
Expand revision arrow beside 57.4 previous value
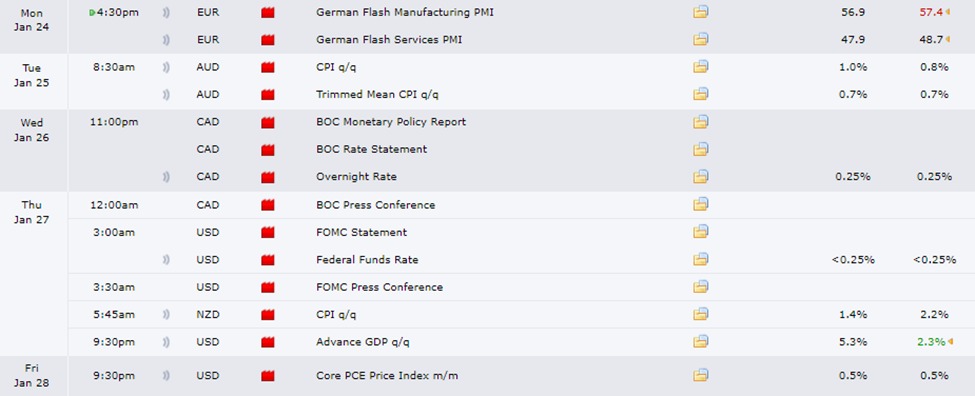(x=948, y=12)
